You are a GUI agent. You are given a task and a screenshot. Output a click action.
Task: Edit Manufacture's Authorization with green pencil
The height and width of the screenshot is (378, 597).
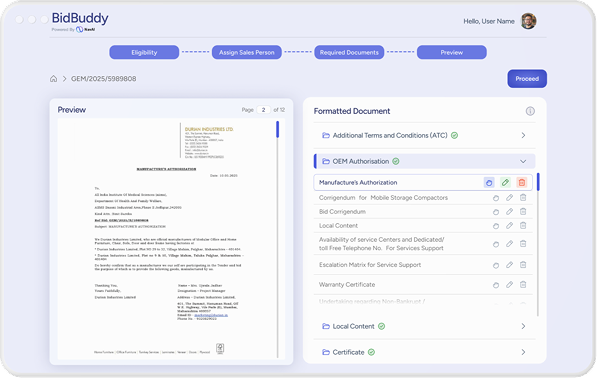point(505,183)
